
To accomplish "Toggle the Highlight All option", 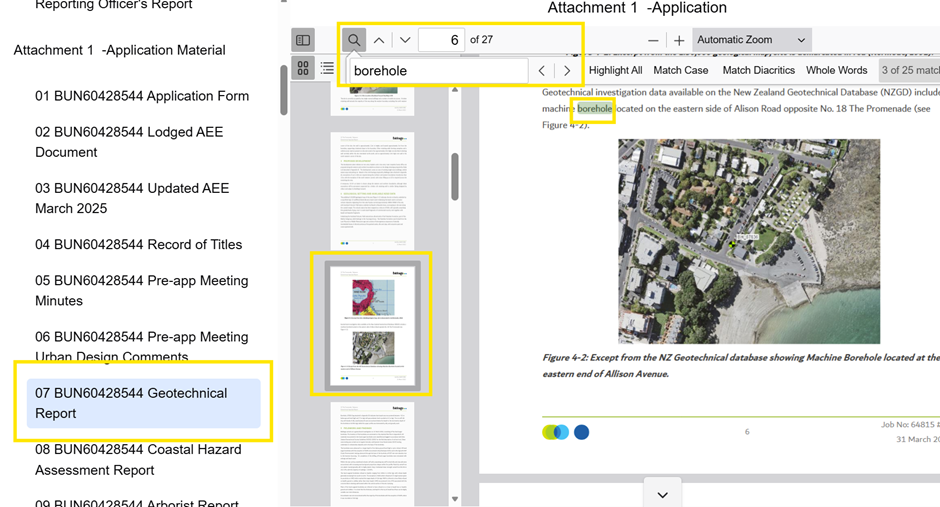I will [615, 70].
